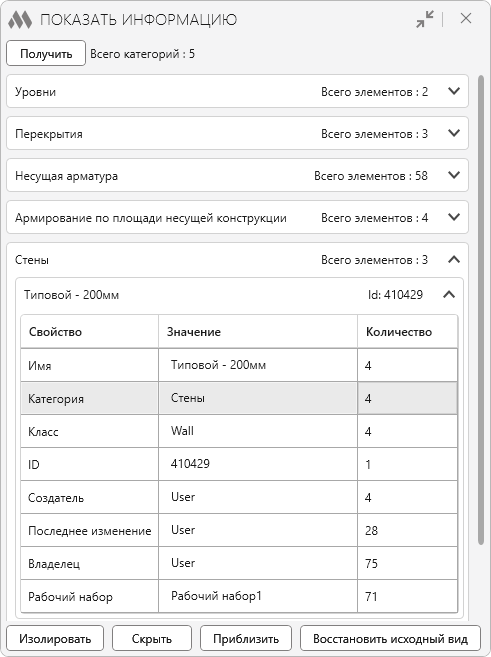Viewport: 491px width, 657px height.
Task: Click the Изолировать button
Action: pyautogui.click(x=55, y=638)
